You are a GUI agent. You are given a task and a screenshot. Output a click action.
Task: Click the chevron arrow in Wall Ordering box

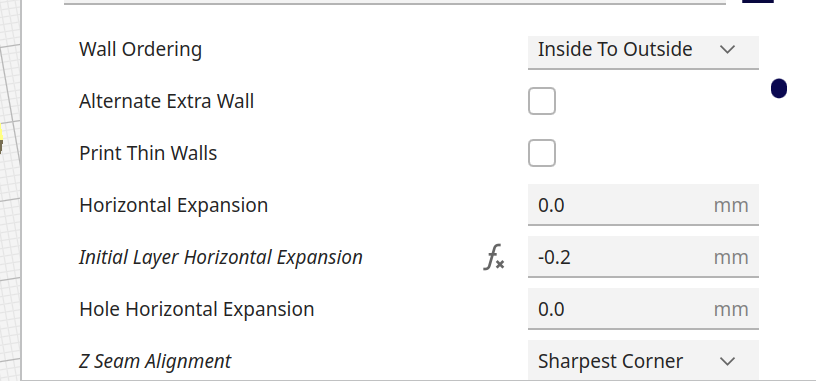727,49
